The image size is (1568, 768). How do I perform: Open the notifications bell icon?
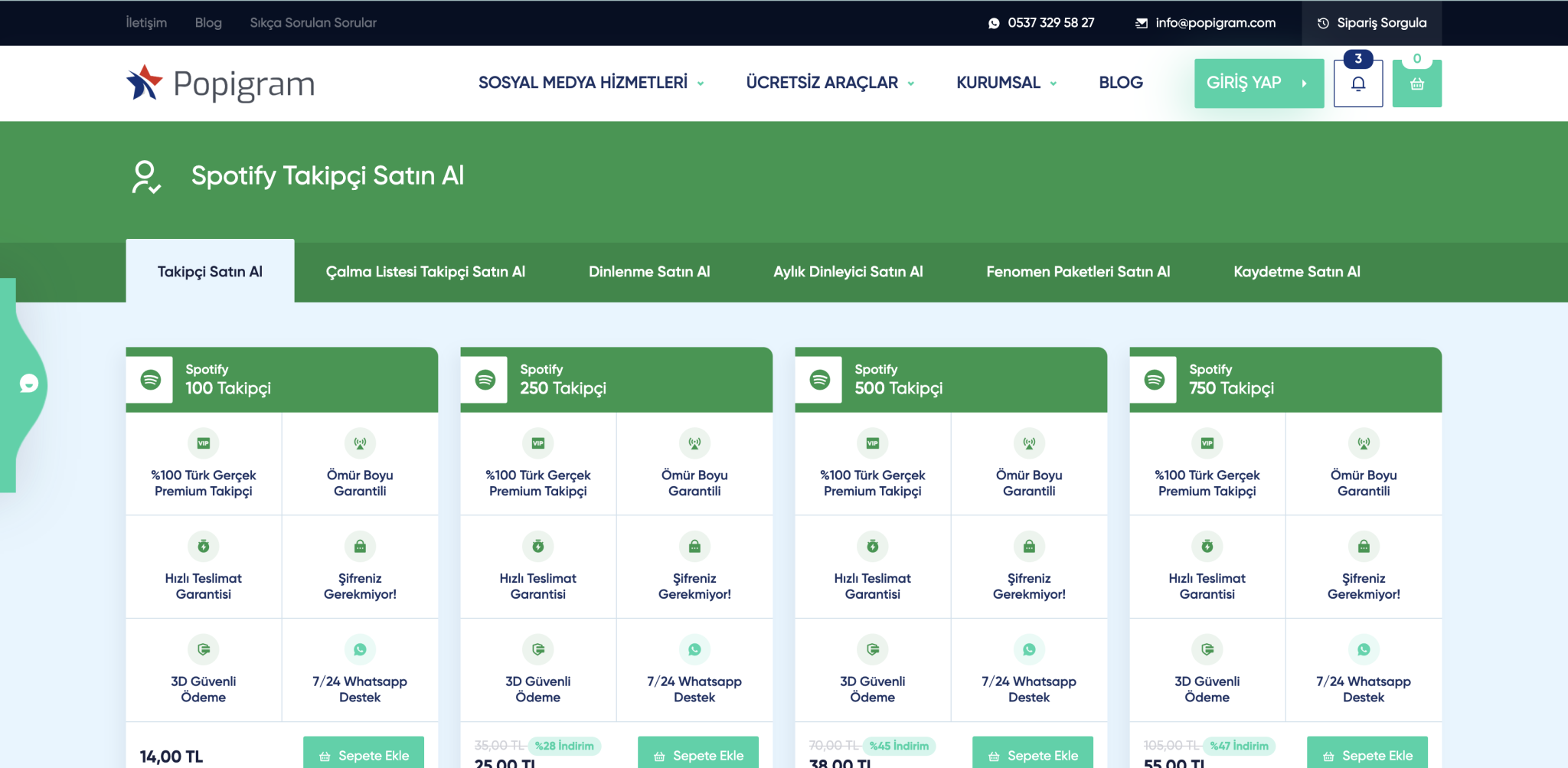pyautogui.click(x=1357, y=83)
